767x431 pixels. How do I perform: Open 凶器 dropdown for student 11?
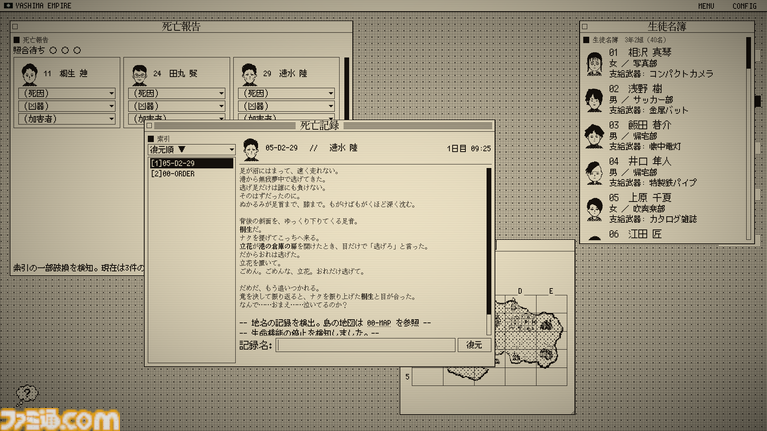click(x=67, y=106)
